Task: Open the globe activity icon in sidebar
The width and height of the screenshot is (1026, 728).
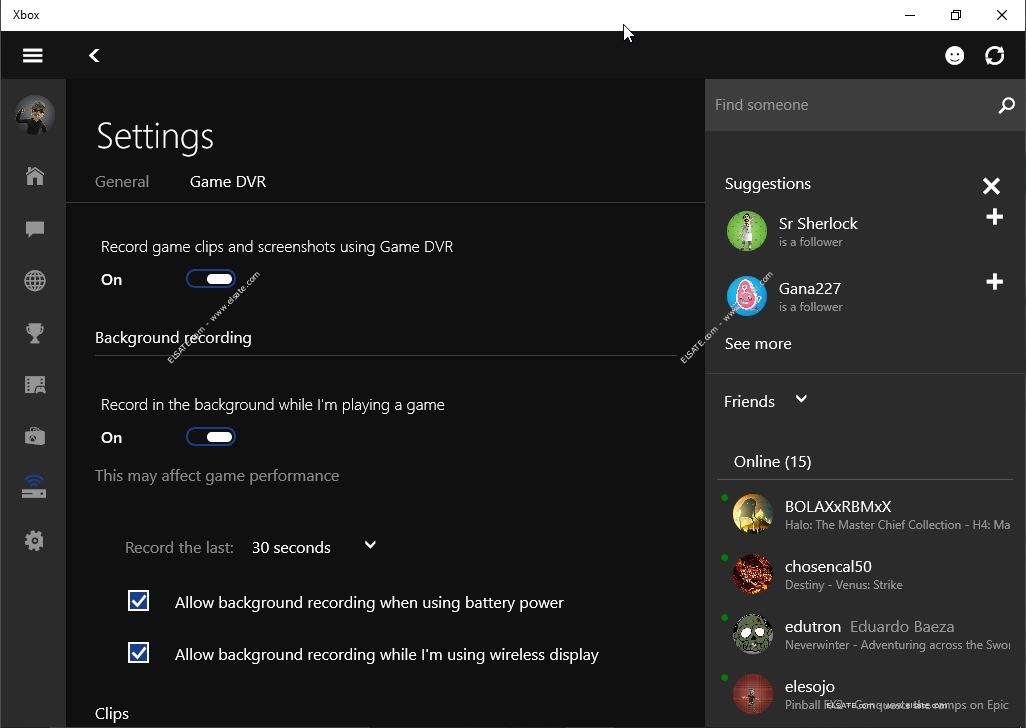Action: pyautogui.click(x=35, y=281)
